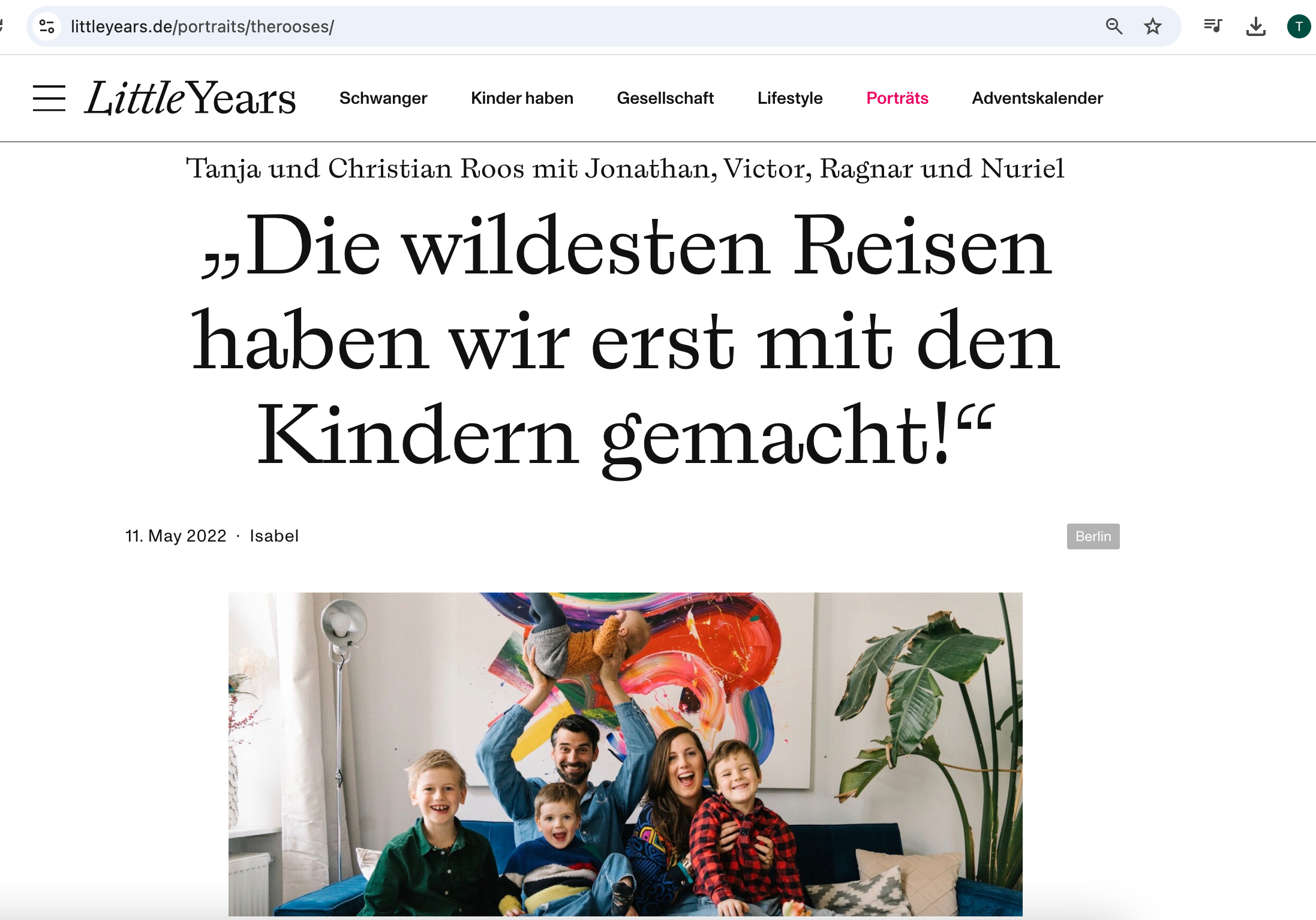Image resolution: width=1316 pixels, height=920 pixels.
Task: Navigate to Lifestyle category
Action: pyautogui.click(x=790, y=98)
